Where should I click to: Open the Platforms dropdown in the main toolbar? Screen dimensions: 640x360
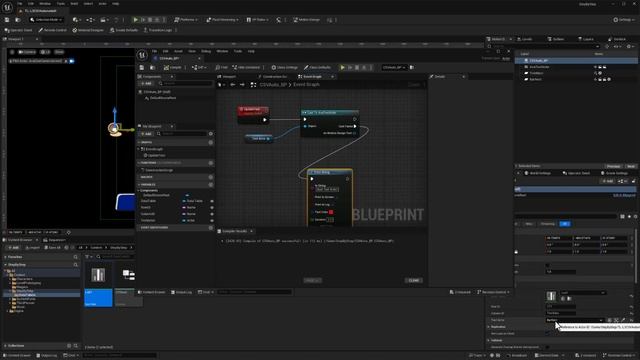186,20
